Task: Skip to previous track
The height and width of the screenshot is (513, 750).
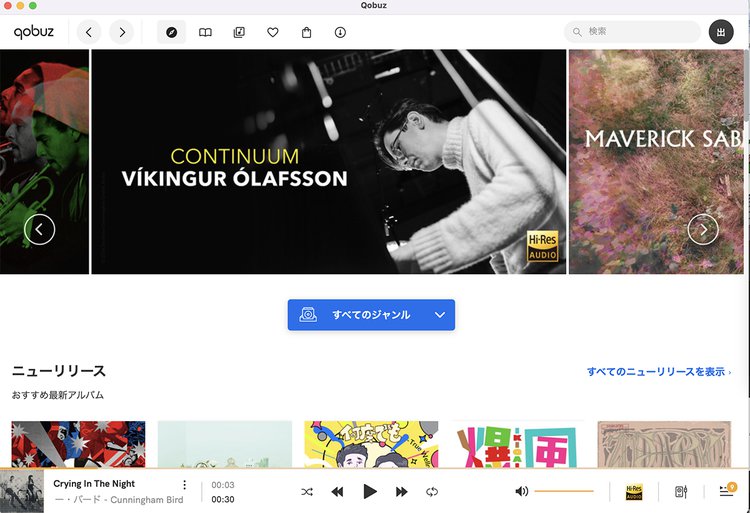Action: tap(337, 491)
